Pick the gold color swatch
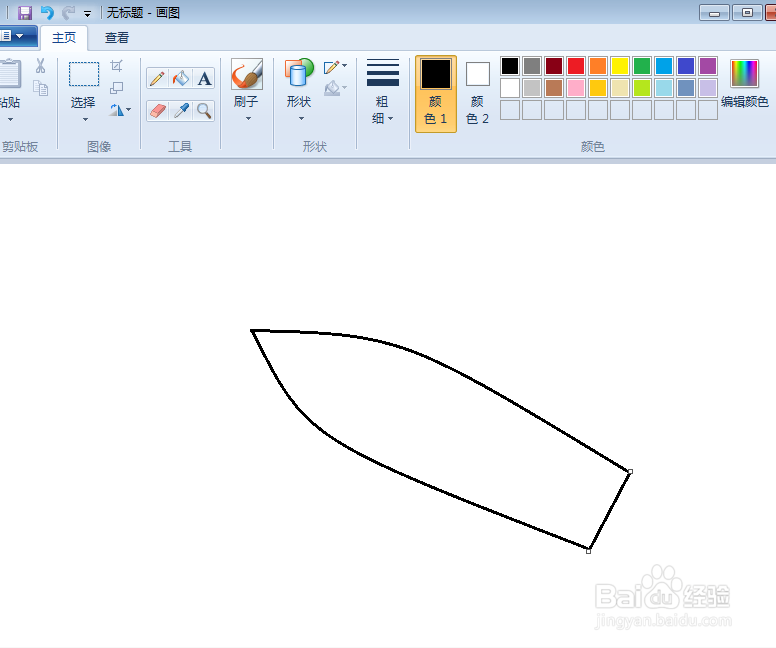776x648 pixels. coord(598,88)
